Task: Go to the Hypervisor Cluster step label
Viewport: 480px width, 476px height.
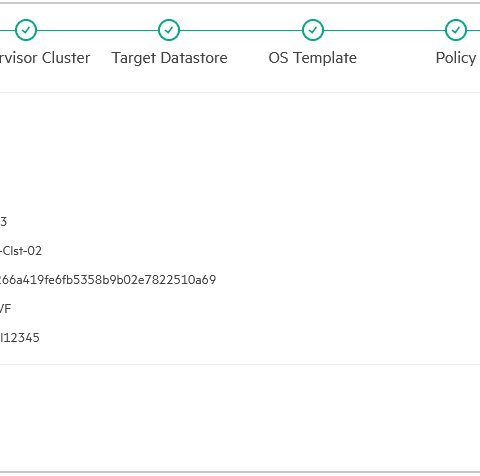Action: coord(45,58)
